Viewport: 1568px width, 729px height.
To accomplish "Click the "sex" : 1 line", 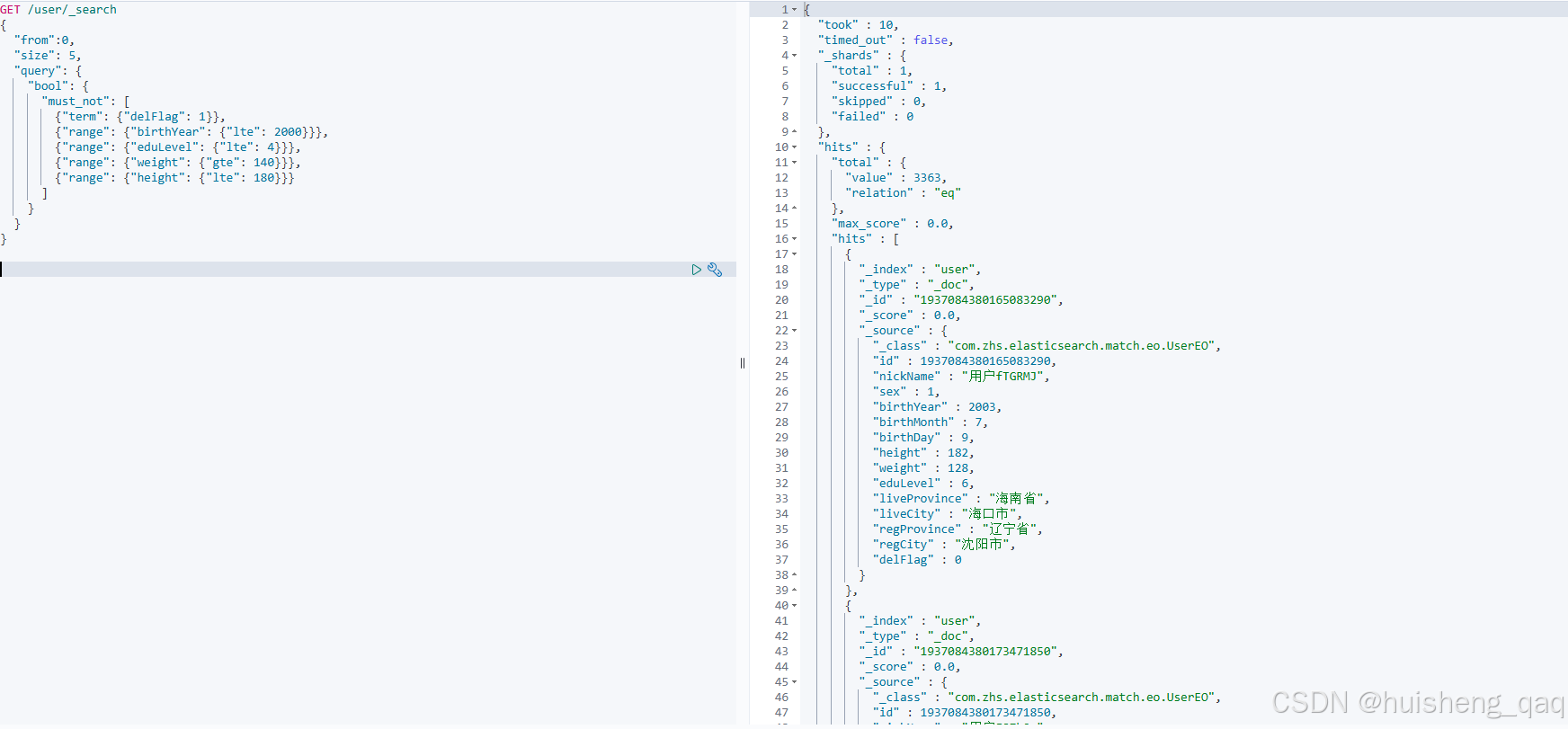I will click(906, 392).
